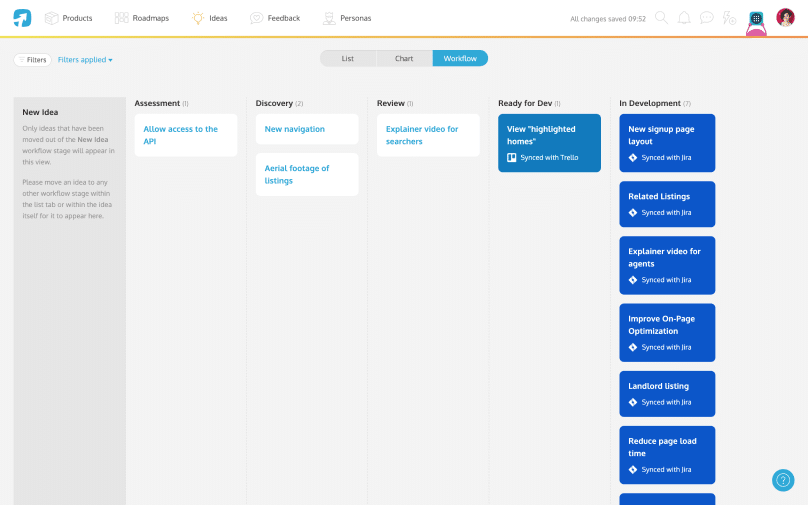
Task: Open the comments chat icon
Action: point(706,18)
